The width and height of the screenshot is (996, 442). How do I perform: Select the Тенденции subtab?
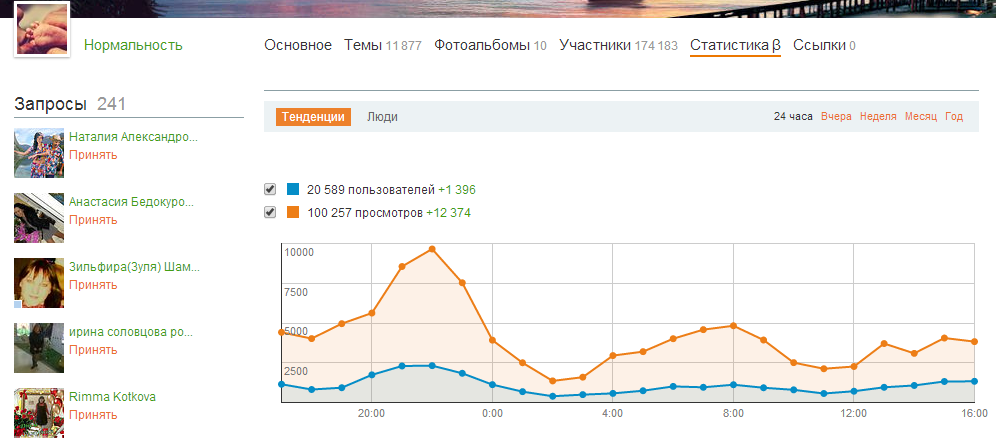313,117
